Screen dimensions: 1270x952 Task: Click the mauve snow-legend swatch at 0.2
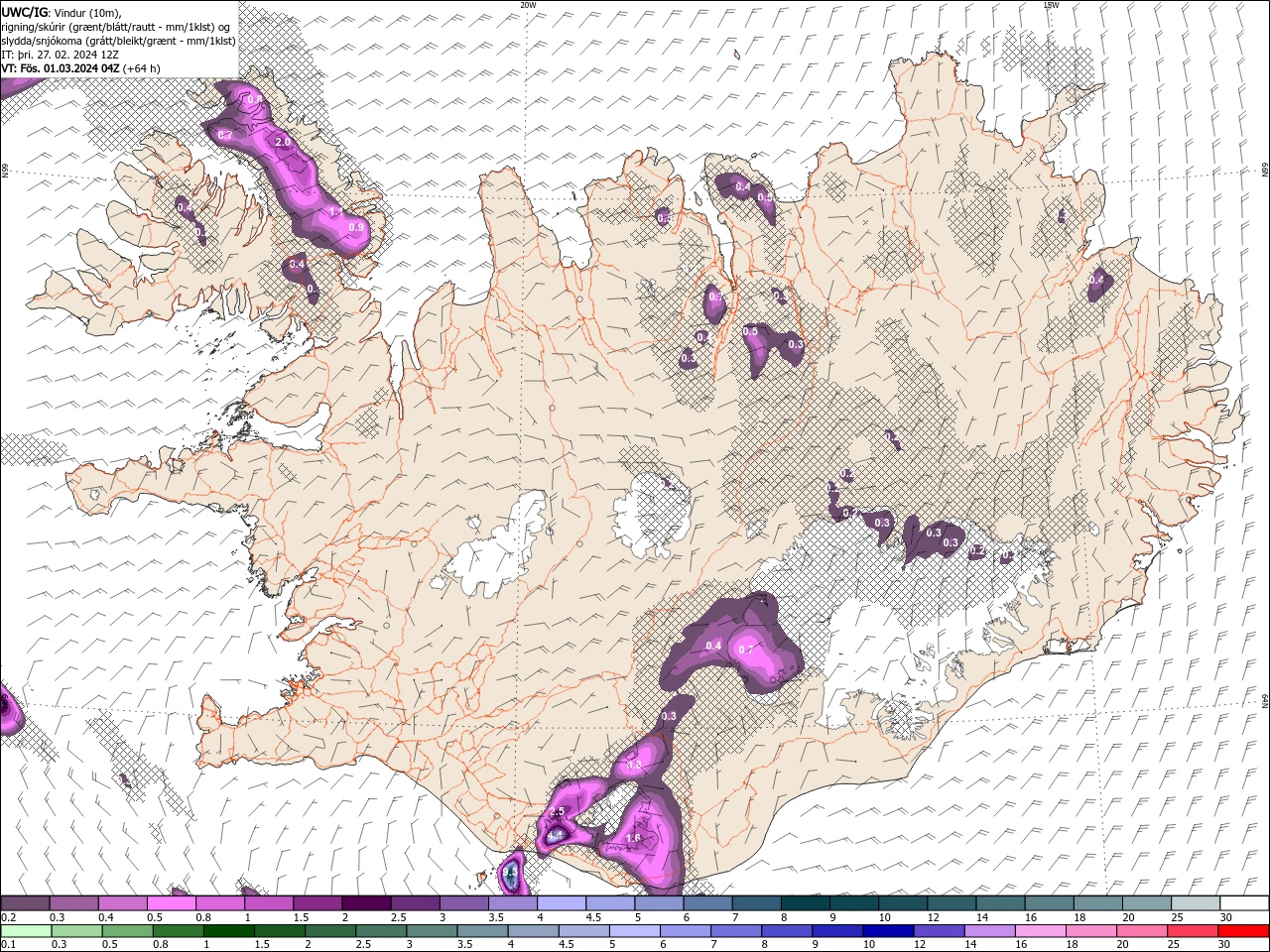point(25,903)
